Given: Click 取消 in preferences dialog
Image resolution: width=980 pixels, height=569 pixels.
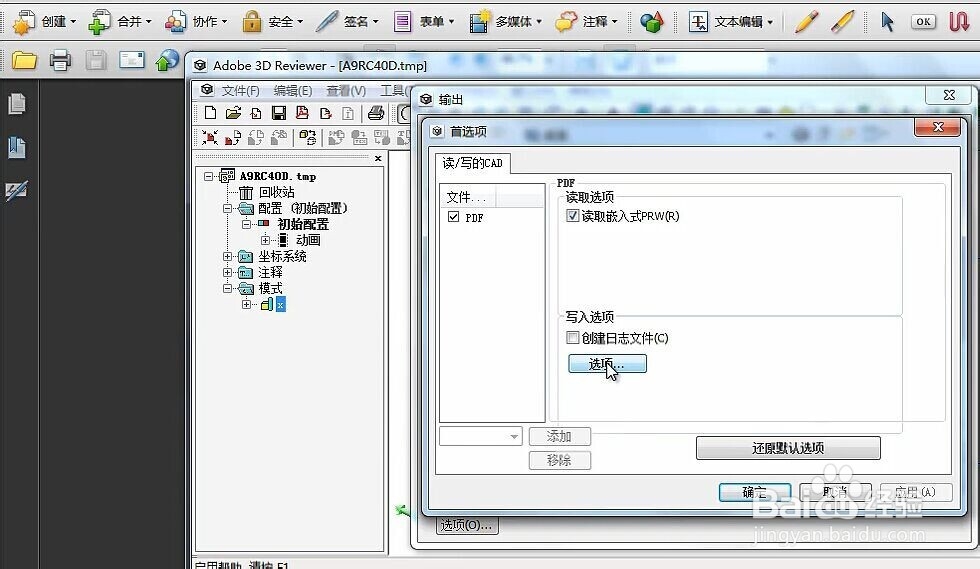Looking at the screenshot, I should click(835, 492).
